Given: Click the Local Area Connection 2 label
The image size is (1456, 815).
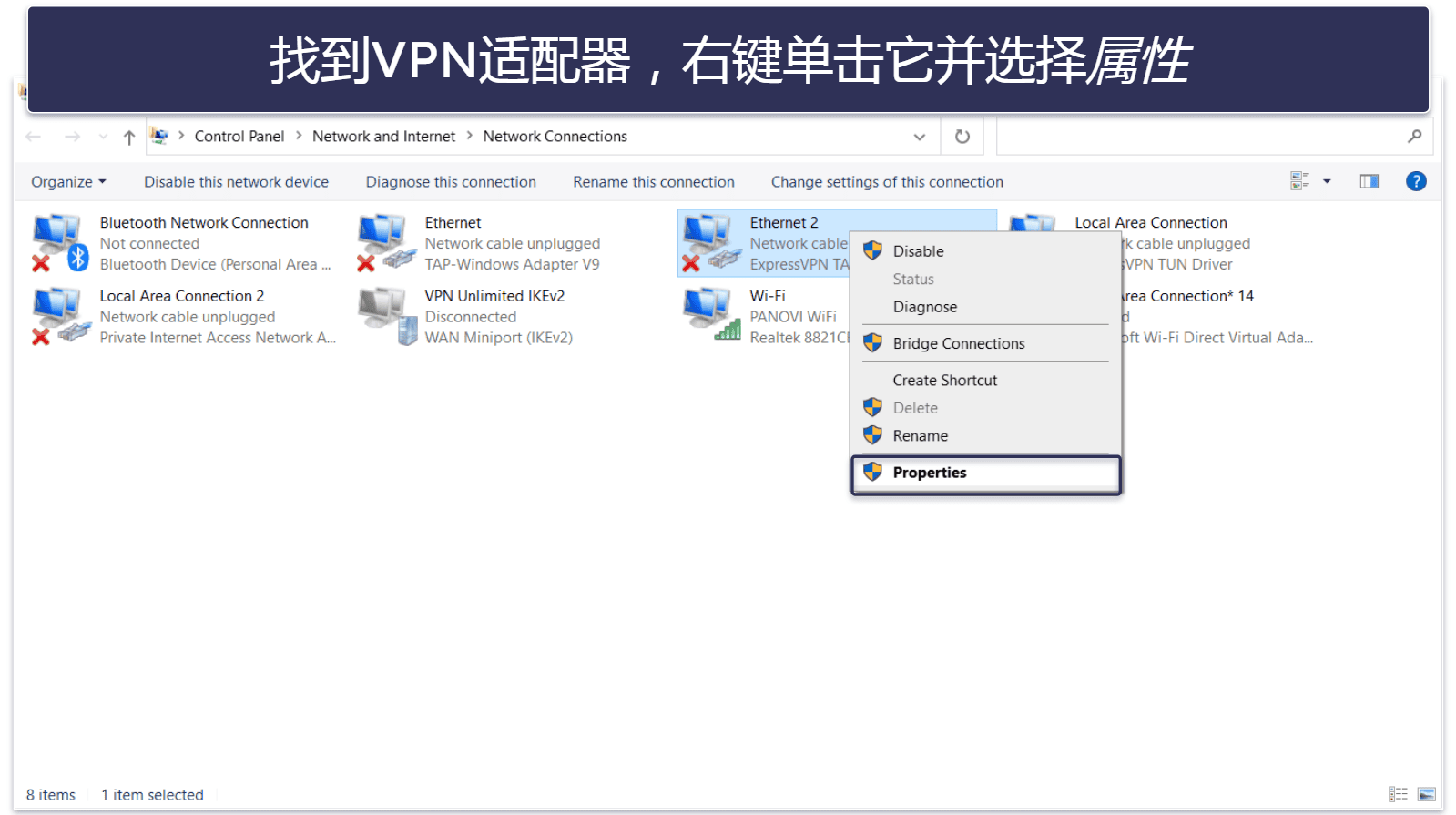Looking at the screenshot, I should pos(182,296).
